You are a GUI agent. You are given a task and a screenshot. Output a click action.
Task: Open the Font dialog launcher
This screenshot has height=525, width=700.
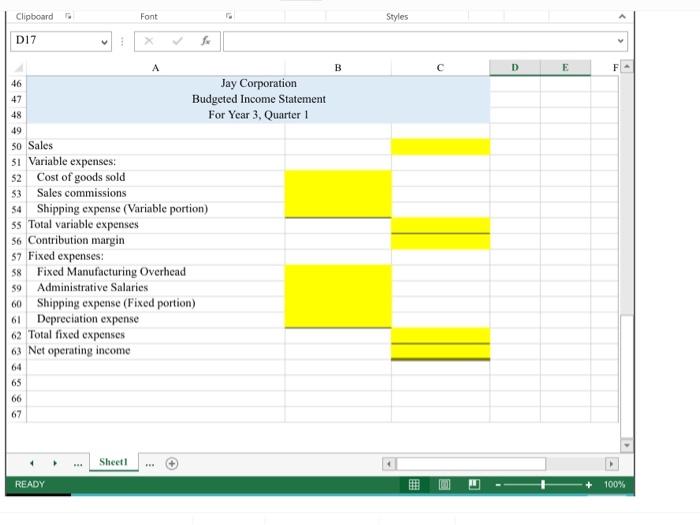[229, 16]
